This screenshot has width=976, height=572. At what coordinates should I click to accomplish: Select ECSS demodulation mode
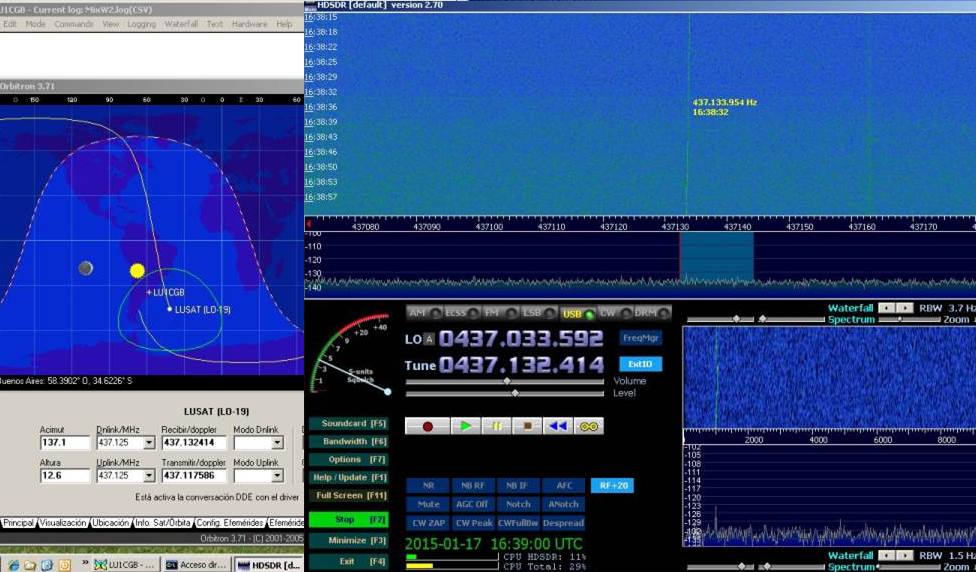(x=462, y=313)
